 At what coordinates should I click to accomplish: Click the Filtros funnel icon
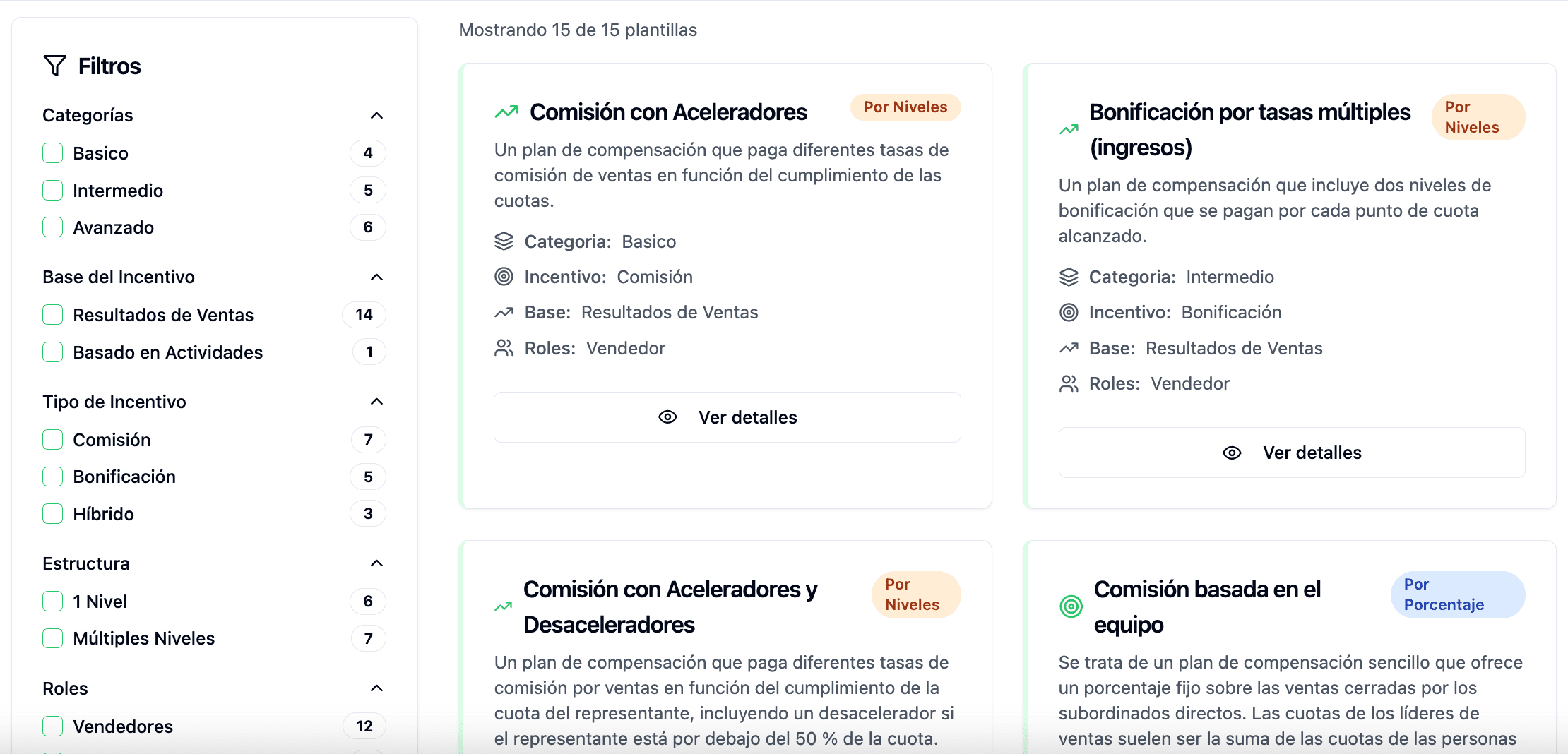tap(55, 66)
